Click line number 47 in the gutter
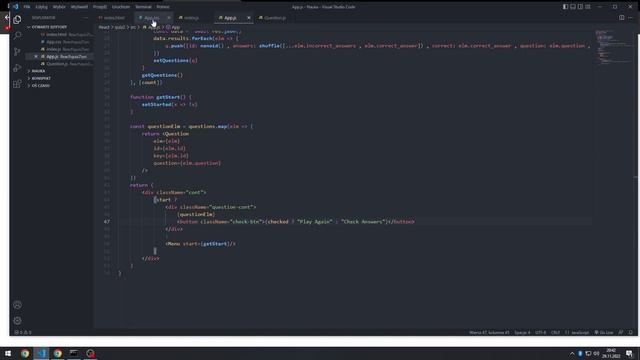640x360 pixels. [x=107, y=222]
